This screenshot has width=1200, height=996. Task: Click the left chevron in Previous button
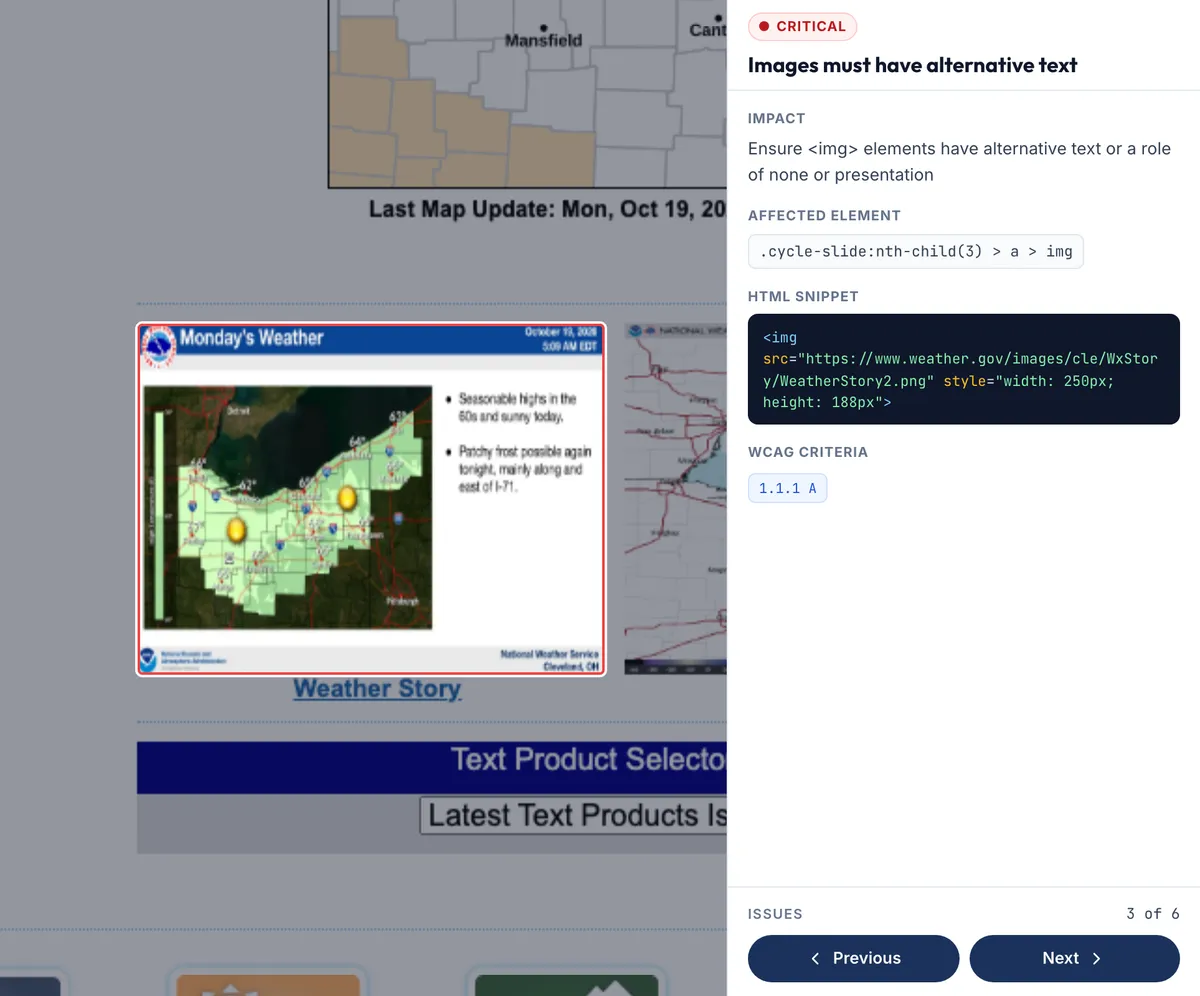815,958
